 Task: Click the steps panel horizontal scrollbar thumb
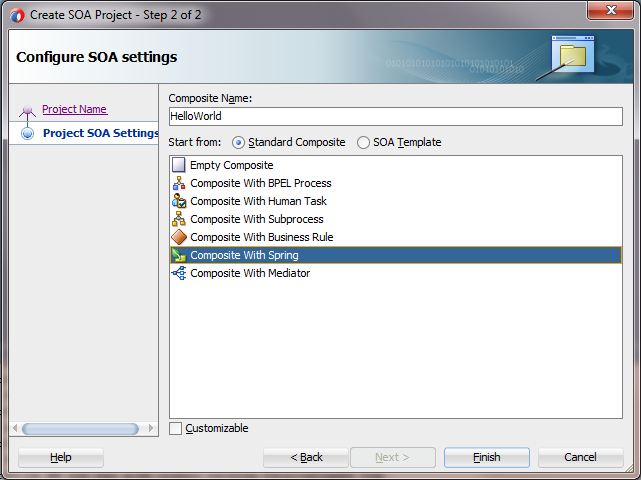(80, 429)
